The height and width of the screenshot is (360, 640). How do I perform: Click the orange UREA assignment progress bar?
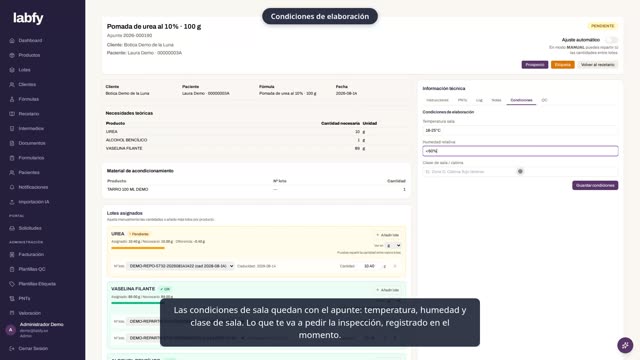pos(138,248)
